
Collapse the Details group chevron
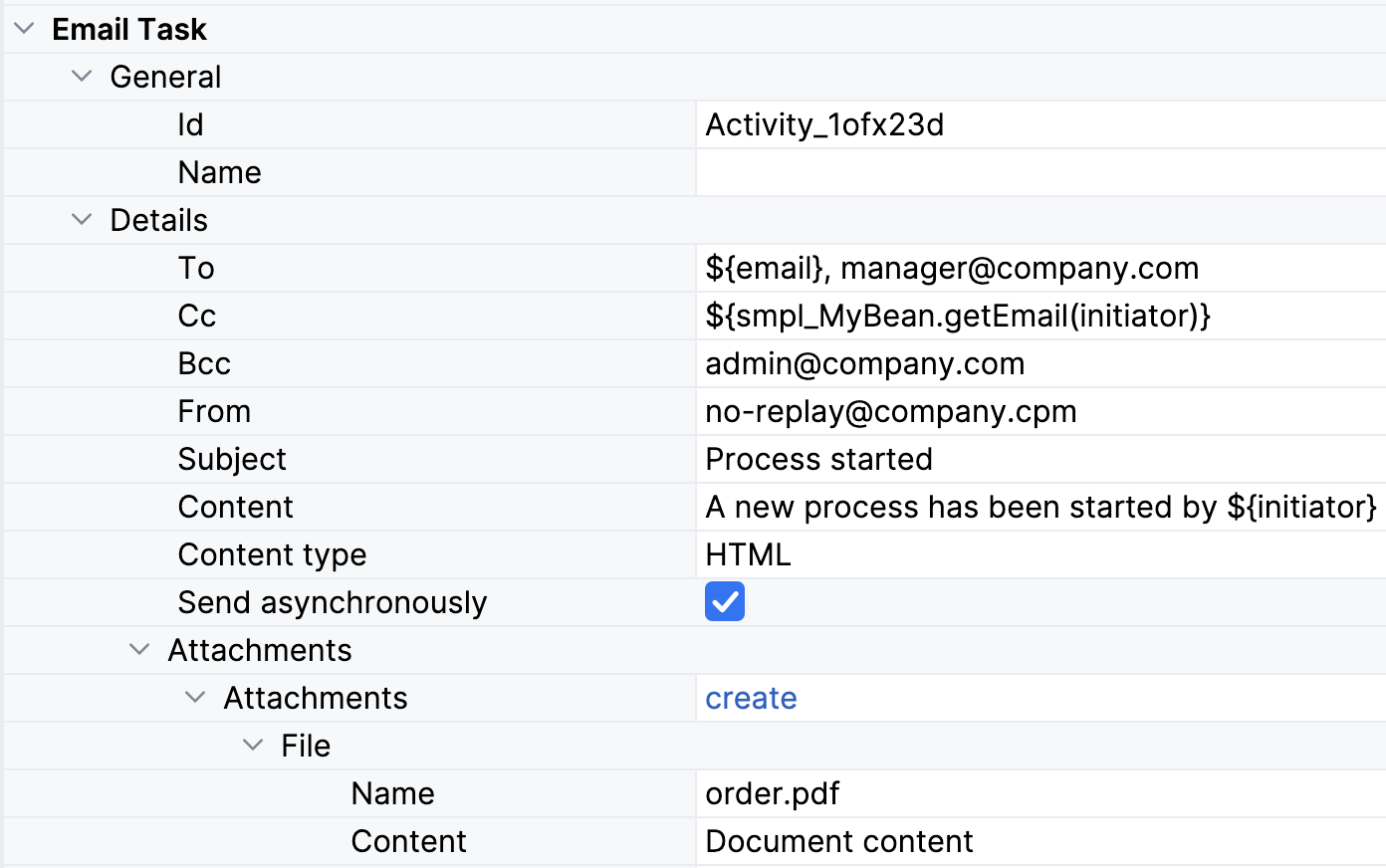coord(82,220)
